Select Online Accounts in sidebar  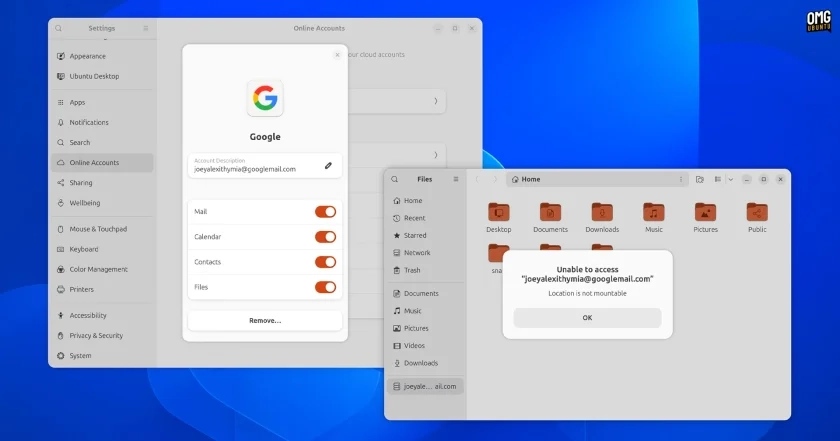(102, 162)
